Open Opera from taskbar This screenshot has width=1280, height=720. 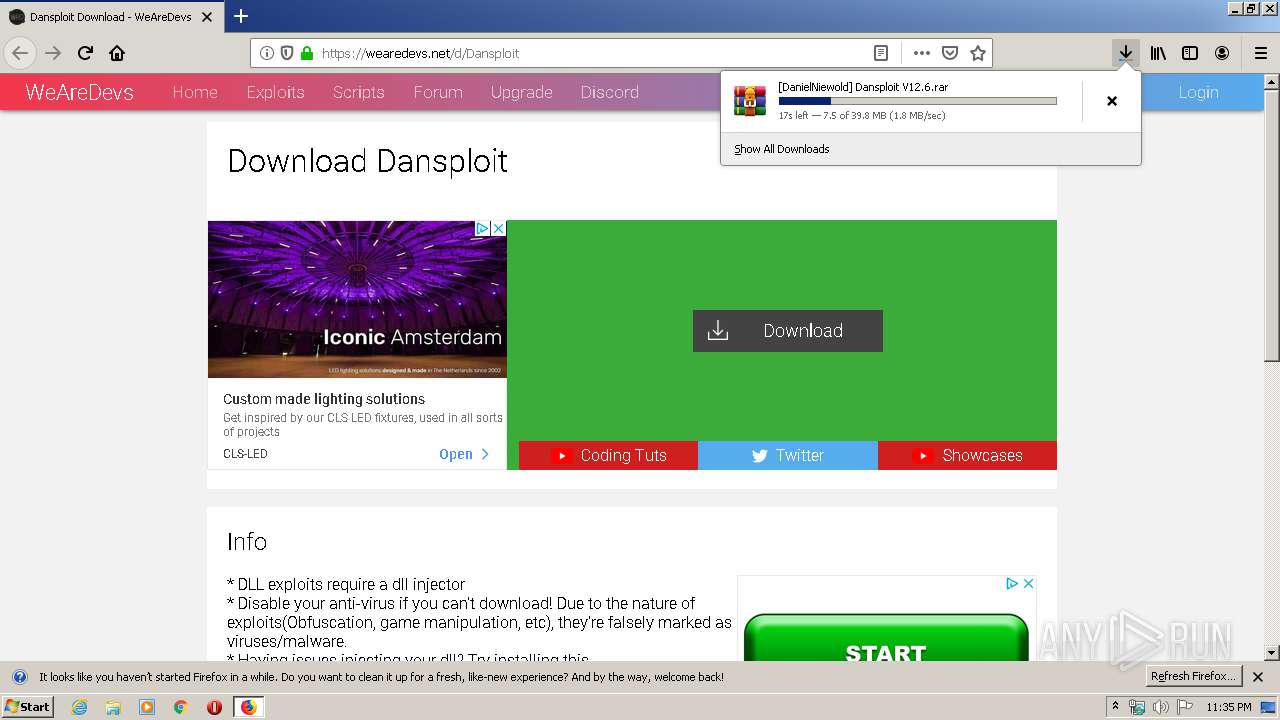coord(214,707)
